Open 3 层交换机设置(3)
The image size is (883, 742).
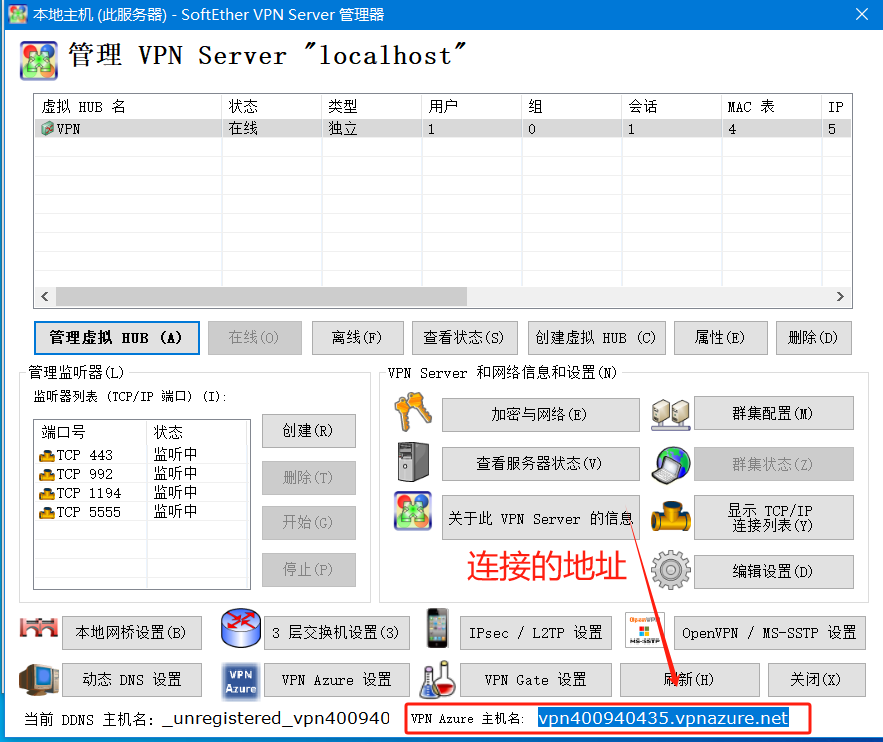(x=337, y=633)
